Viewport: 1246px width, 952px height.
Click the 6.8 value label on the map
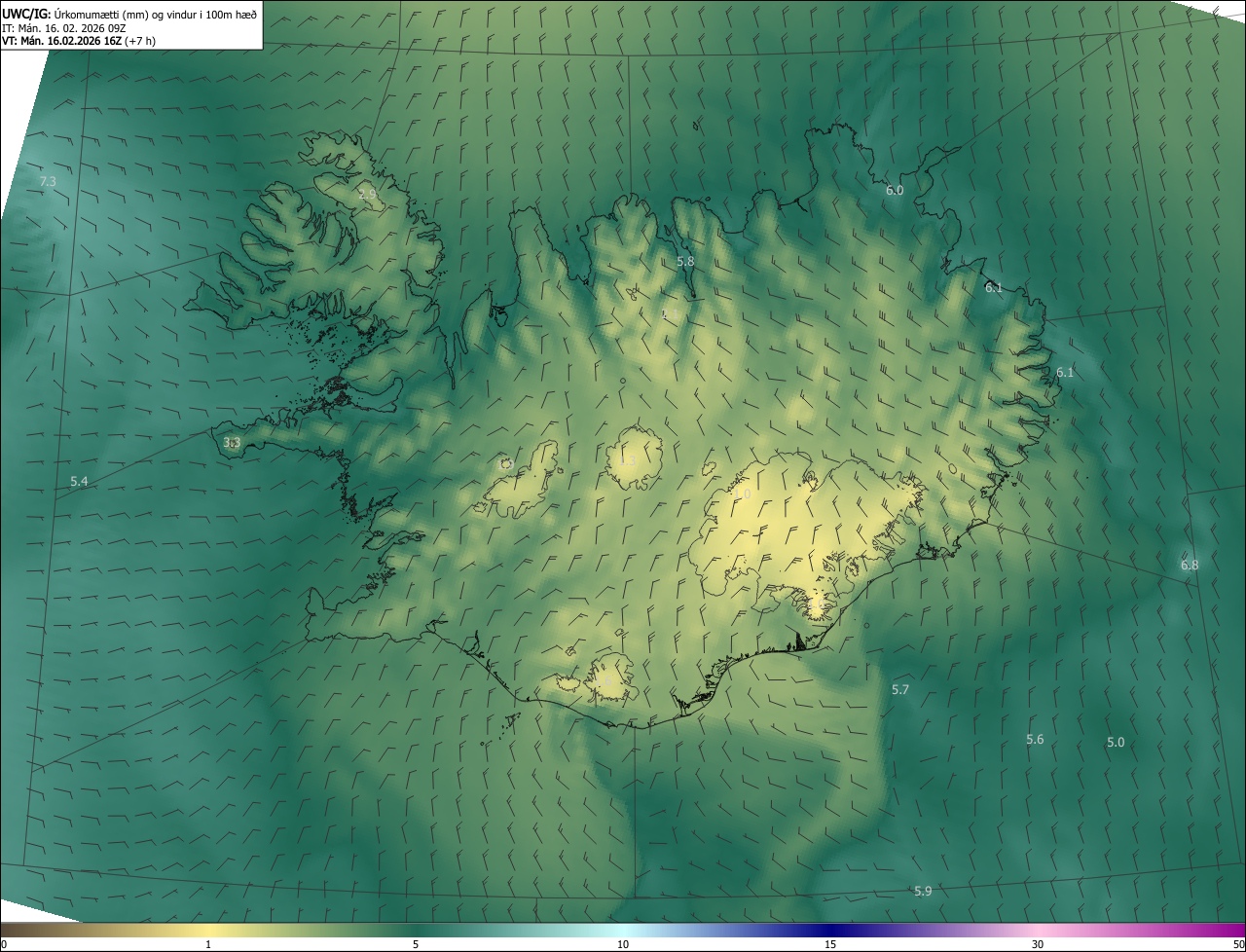click(1190, 566)
